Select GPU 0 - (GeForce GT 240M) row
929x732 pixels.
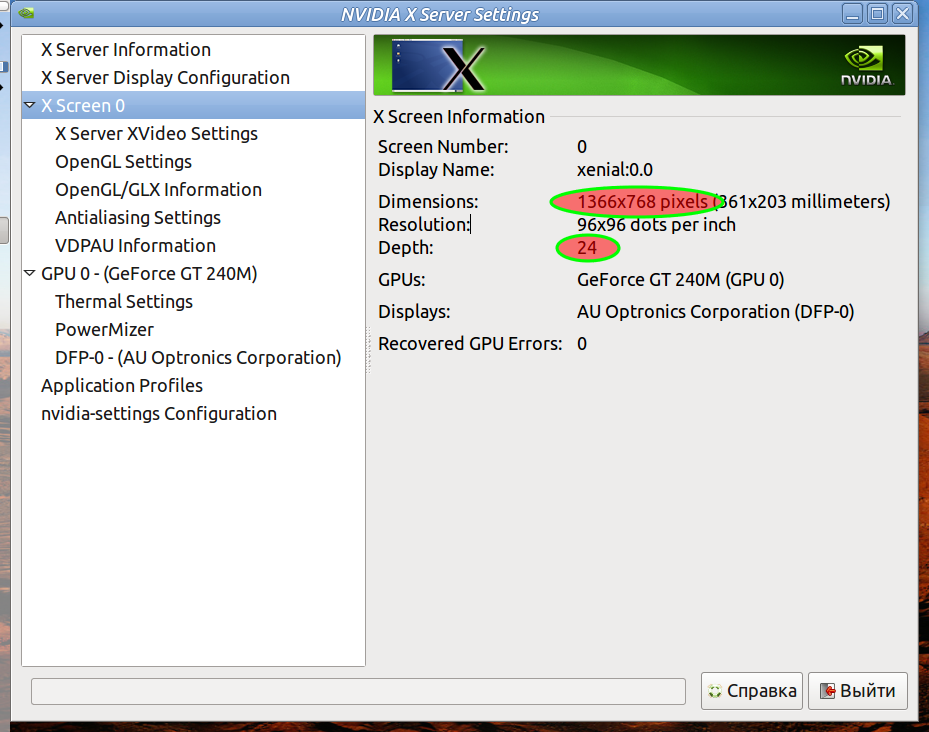tap(149, 274)
